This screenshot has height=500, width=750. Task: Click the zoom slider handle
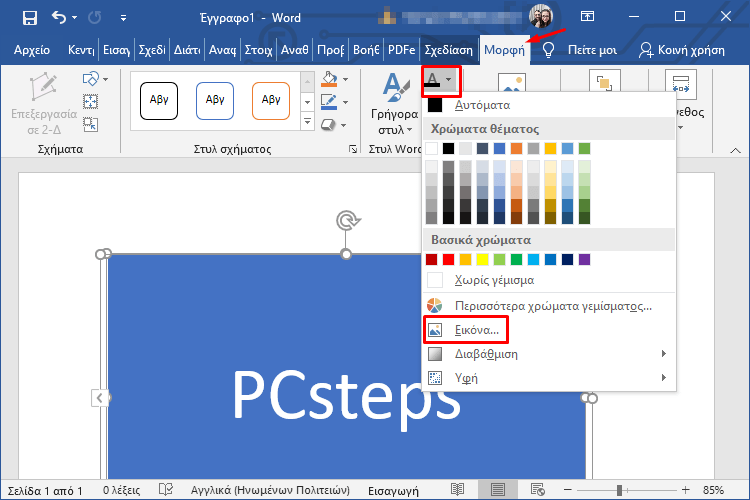coord(619,490)
